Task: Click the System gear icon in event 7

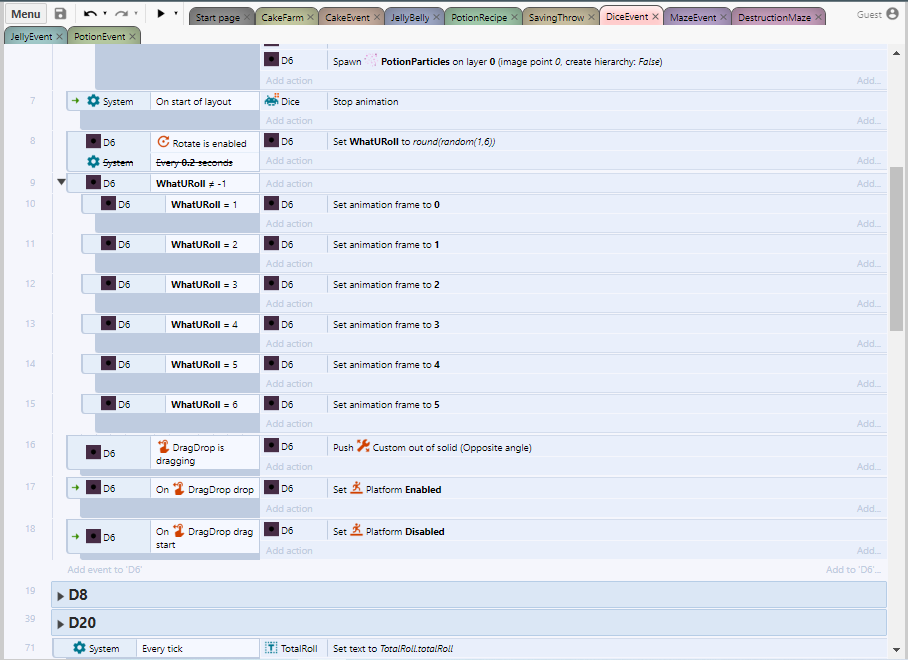Action: tap(93, 101)
